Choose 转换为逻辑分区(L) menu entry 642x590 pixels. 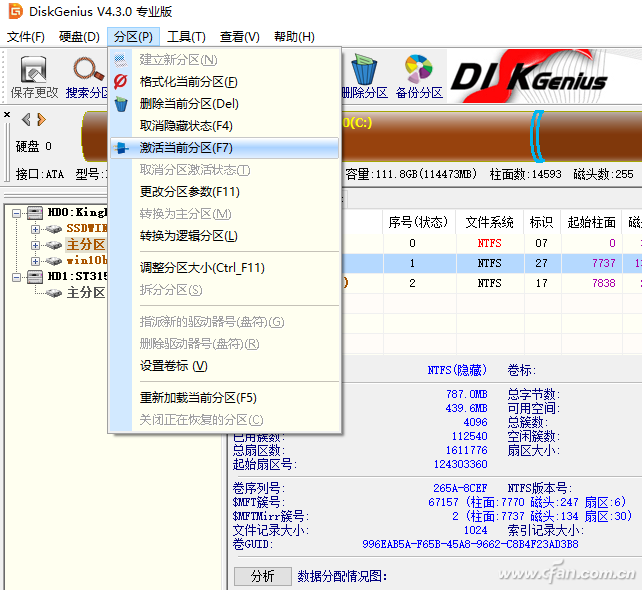tap(224, 236)
